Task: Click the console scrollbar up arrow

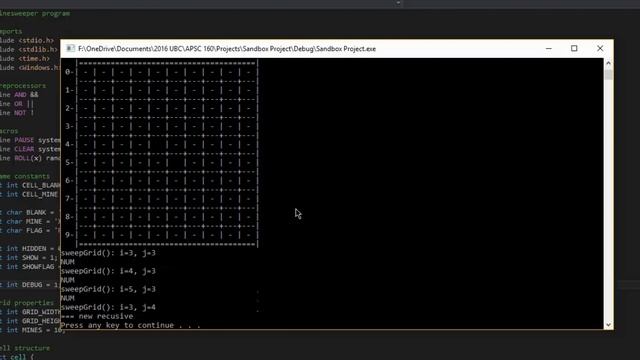Action: 608,63
